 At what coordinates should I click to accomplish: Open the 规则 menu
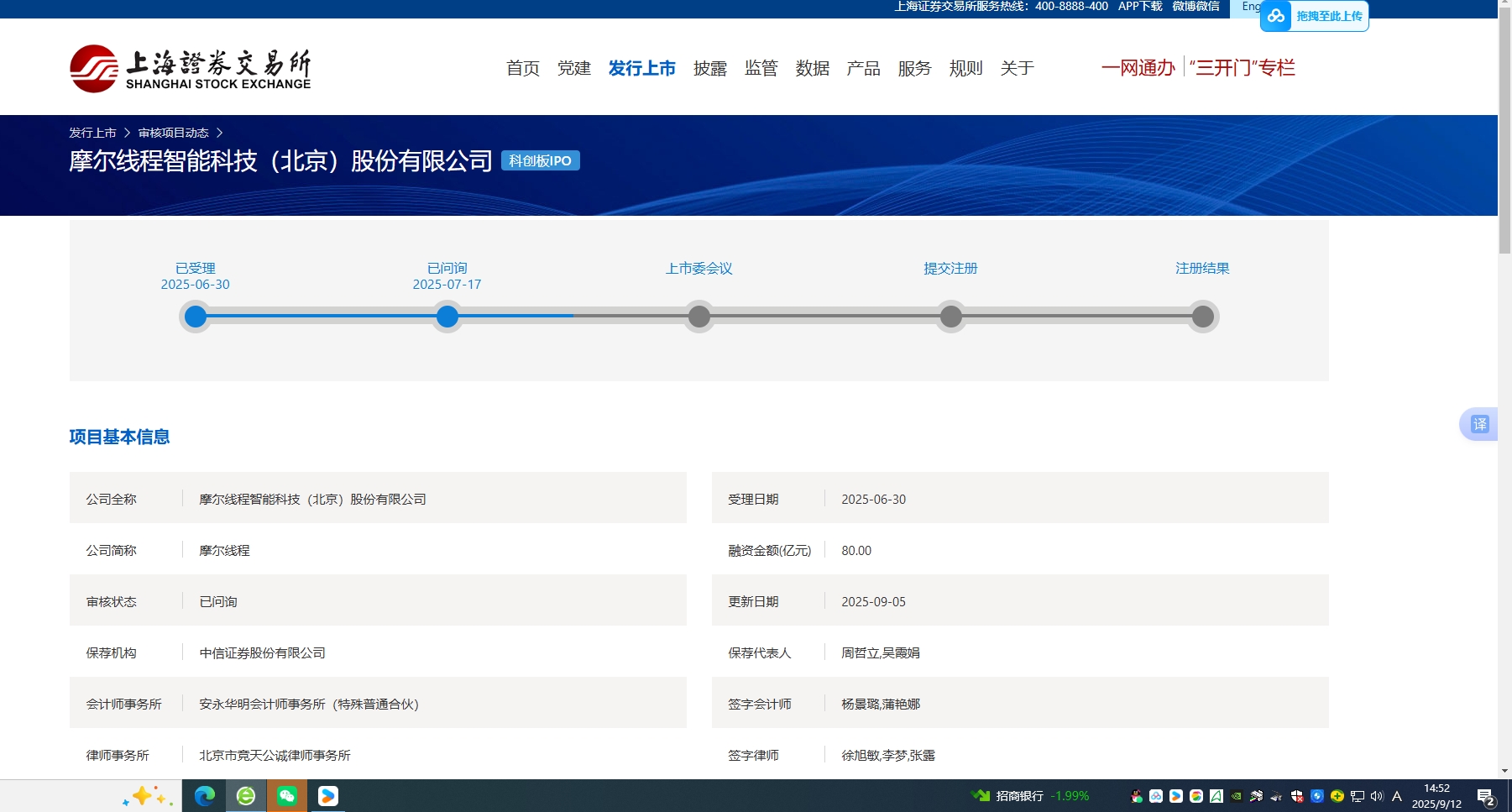pos(966,68)
